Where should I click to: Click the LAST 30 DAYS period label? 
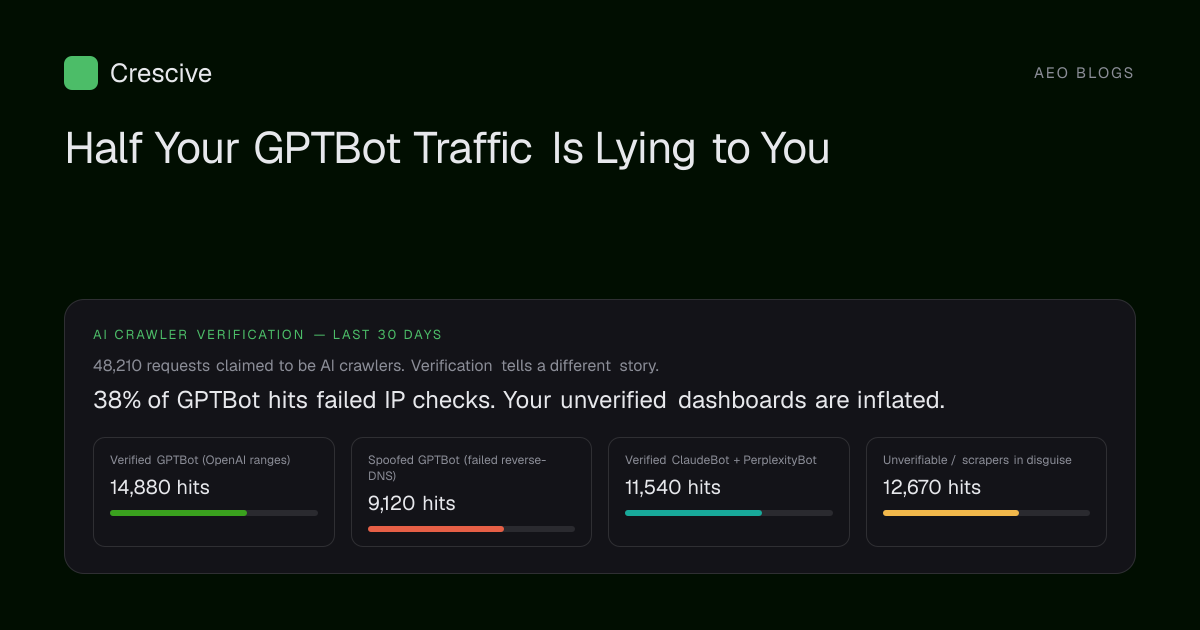(x=388, y=335)
